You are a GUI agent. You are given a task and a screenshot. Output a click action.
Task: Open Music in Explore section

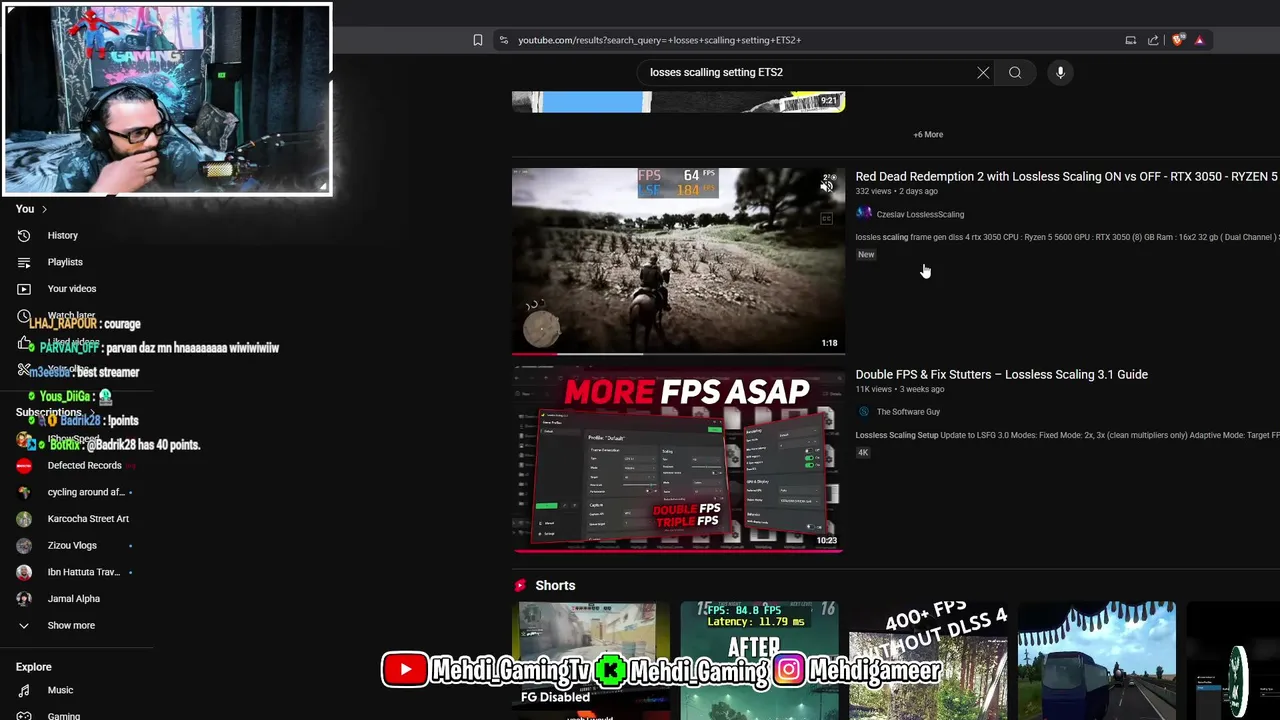[60, 690]
